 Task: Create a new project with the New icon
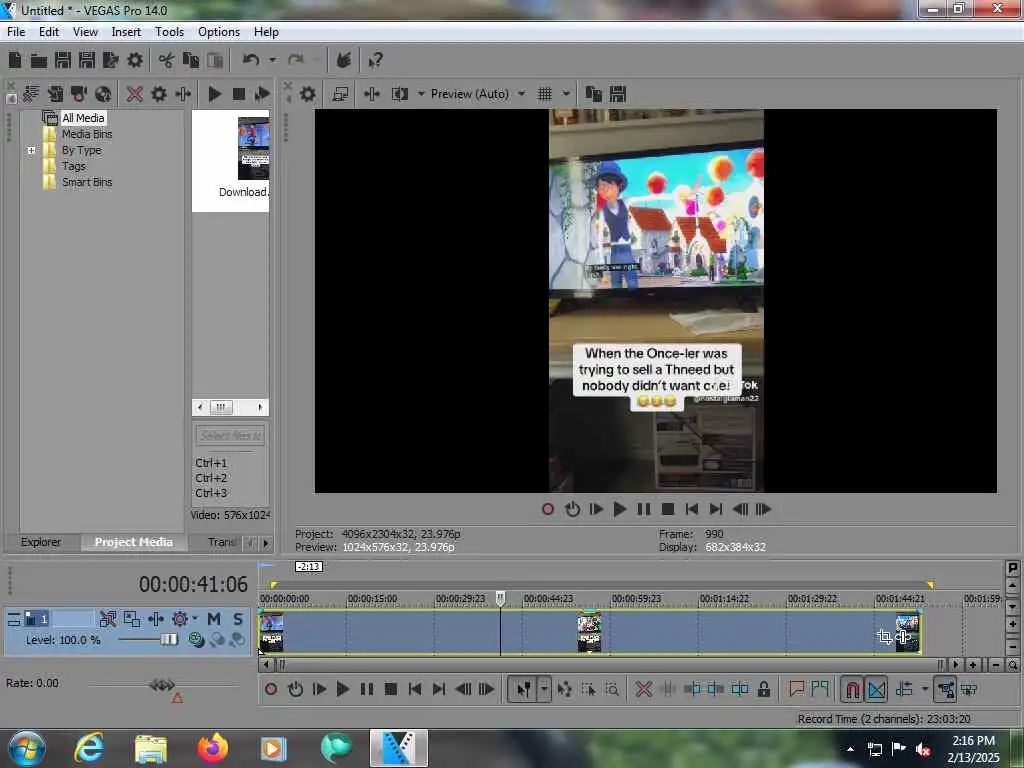click(15, 60)
